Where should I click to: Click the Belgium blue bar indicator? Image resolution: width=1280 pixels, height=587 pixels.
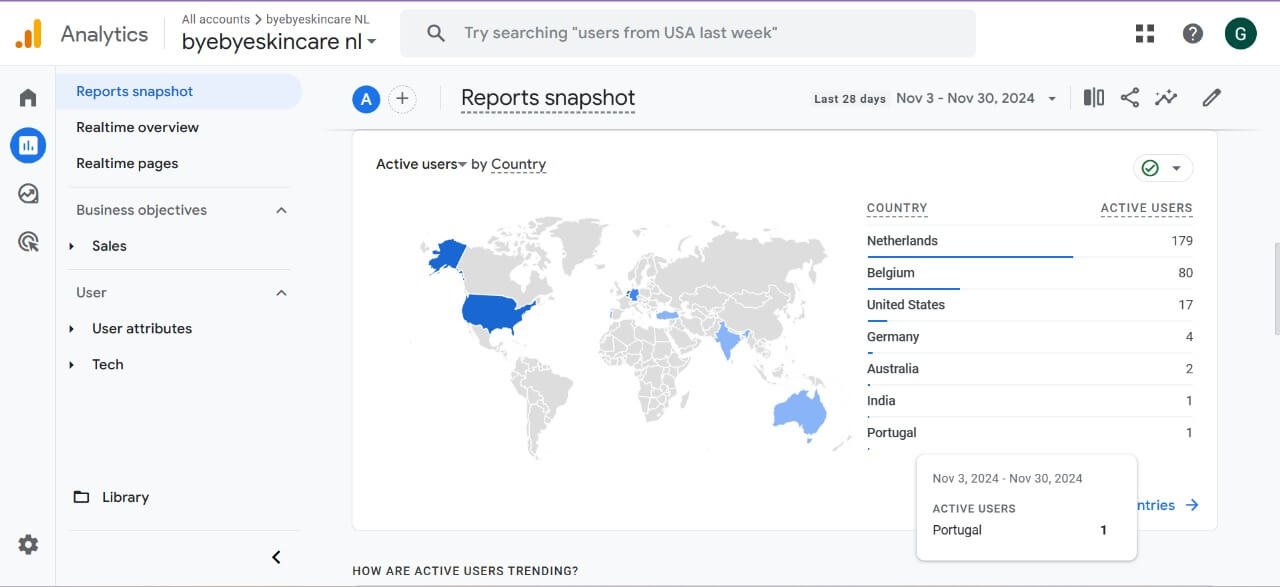(x=913, y=289)
